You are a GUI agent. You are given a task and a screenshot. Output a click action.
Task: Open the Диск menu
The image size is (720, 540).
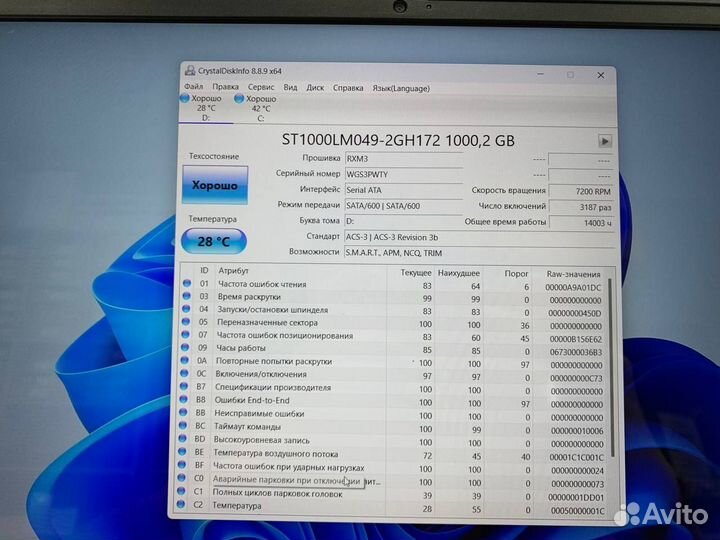pyautogui.click(x=315, y=87)
